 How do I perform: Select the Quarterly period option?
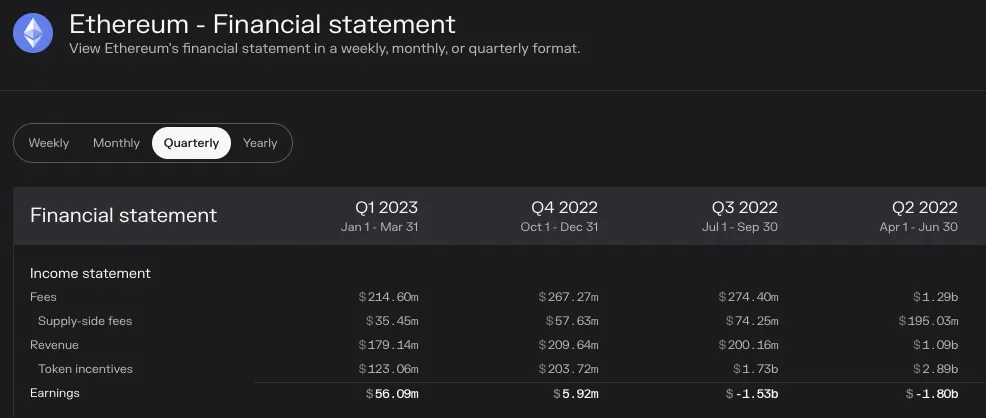click(x=191, y=143)
